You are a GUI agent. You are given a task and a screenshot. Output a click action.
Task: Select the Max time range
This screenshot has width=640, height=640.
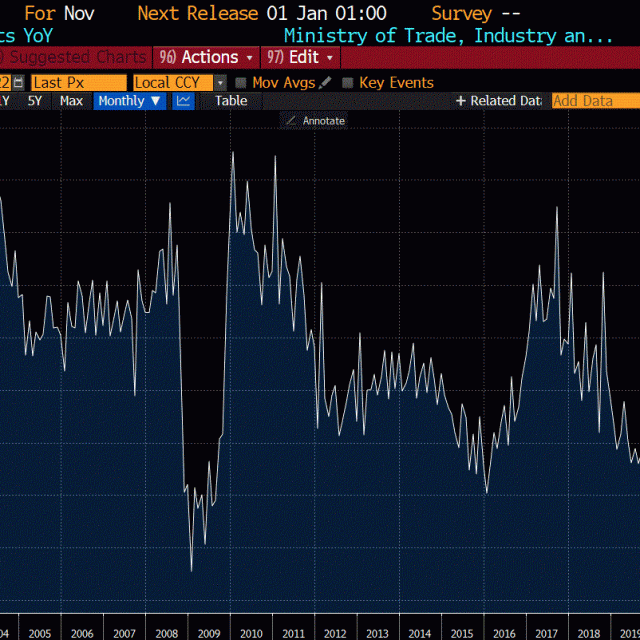(71, 101)
